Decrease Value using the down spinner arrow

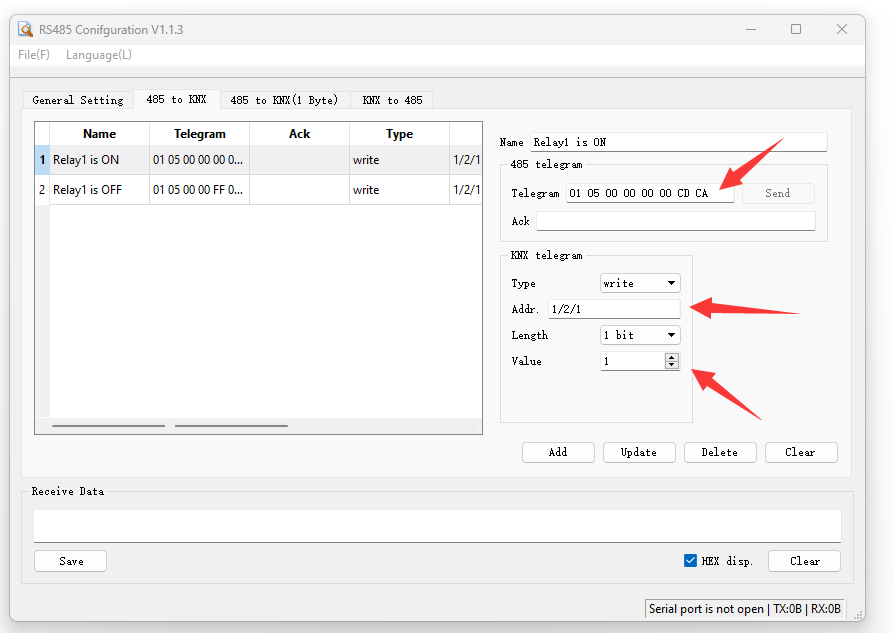(671, 365)
